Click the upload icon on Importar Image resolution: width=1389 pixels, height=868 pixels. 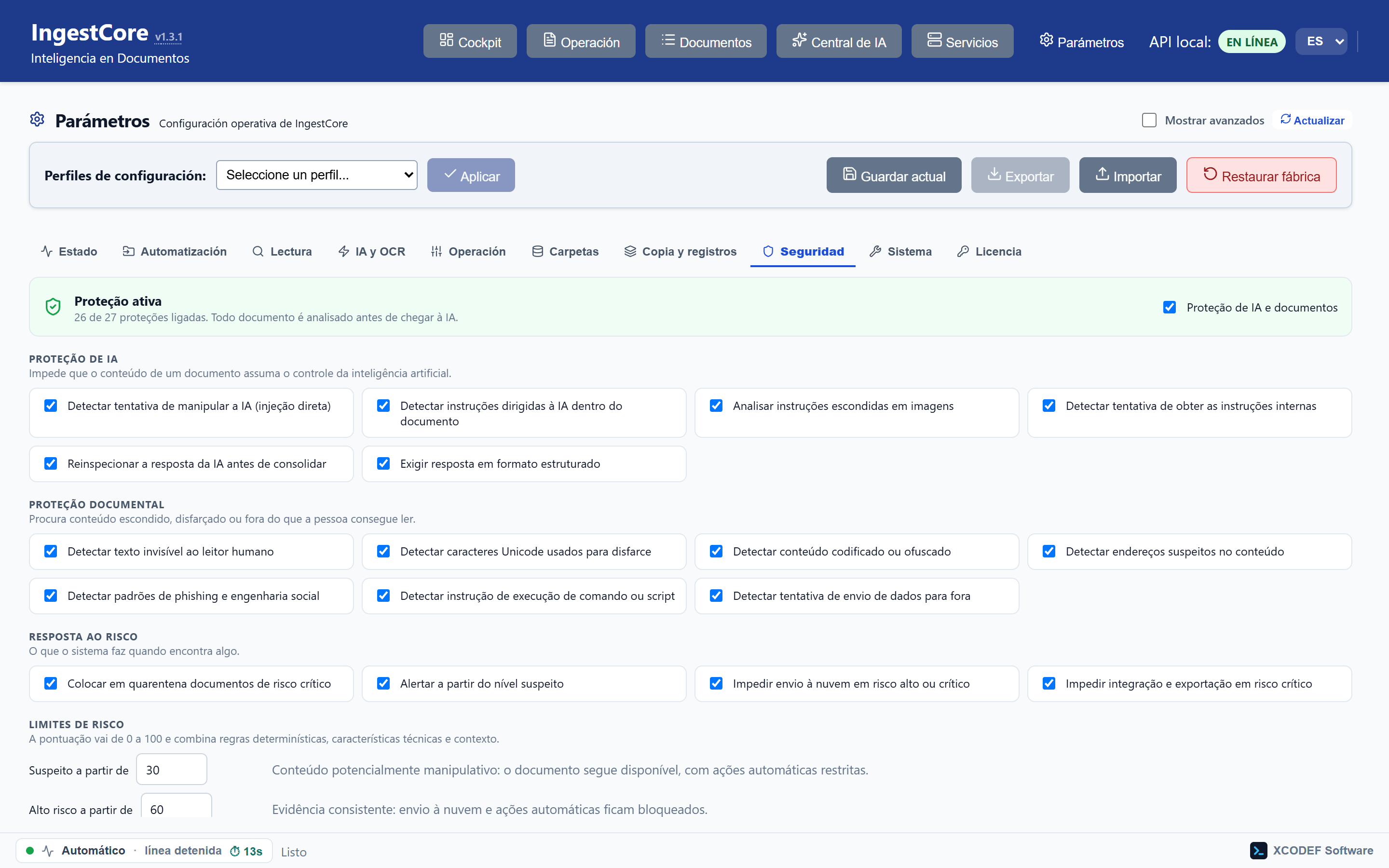point(1102,174)
